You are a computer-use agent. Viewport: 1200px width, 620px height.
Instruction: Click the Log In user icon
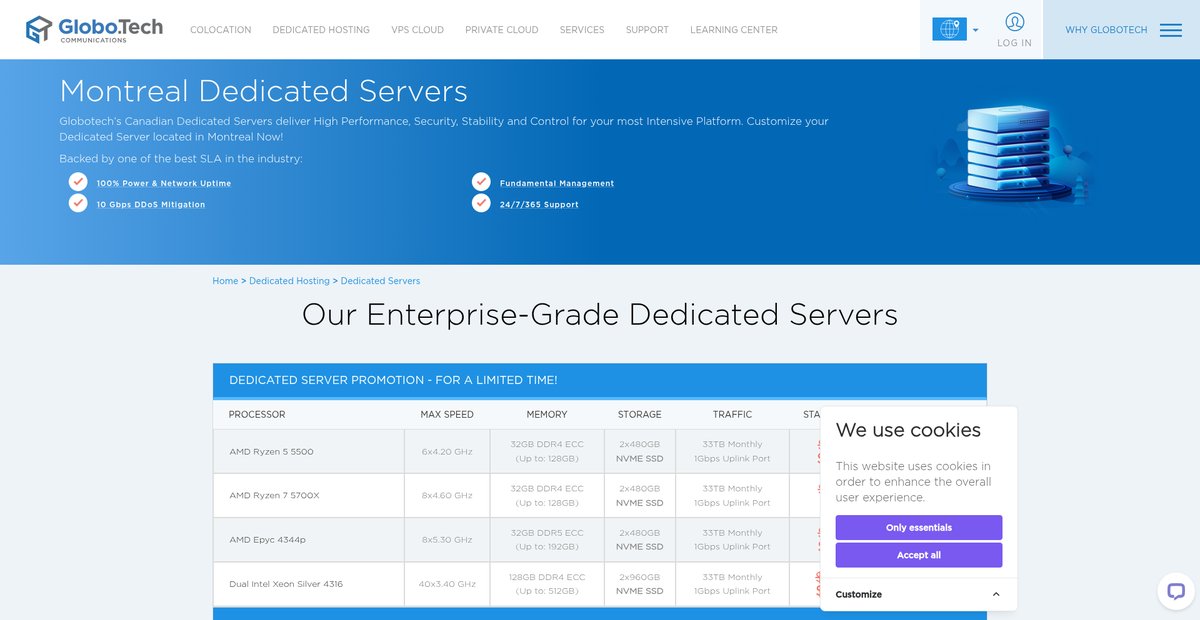coord(1014,22)
